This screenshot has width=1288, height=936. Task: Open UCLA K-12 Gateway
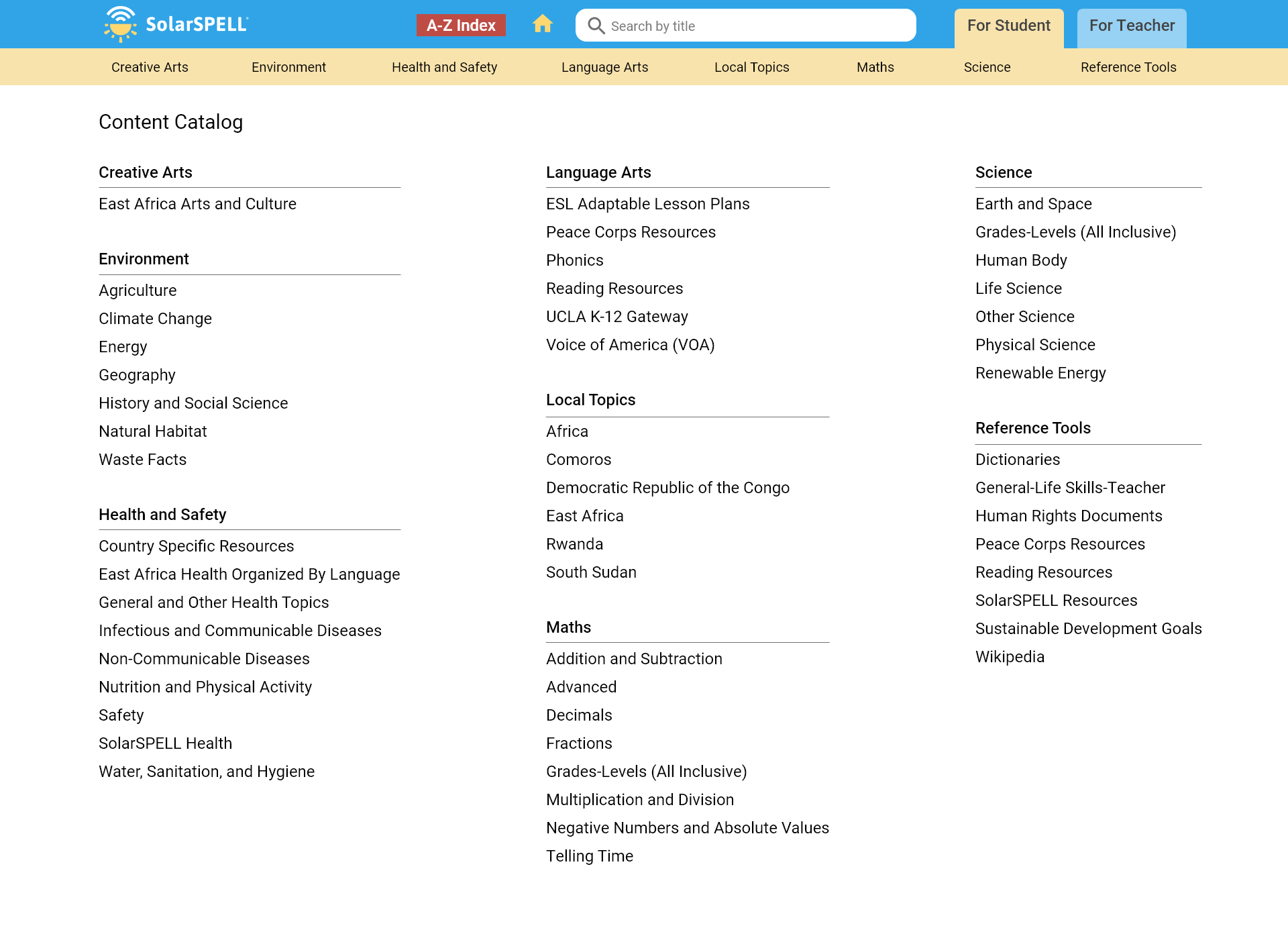tap(616, 317)
